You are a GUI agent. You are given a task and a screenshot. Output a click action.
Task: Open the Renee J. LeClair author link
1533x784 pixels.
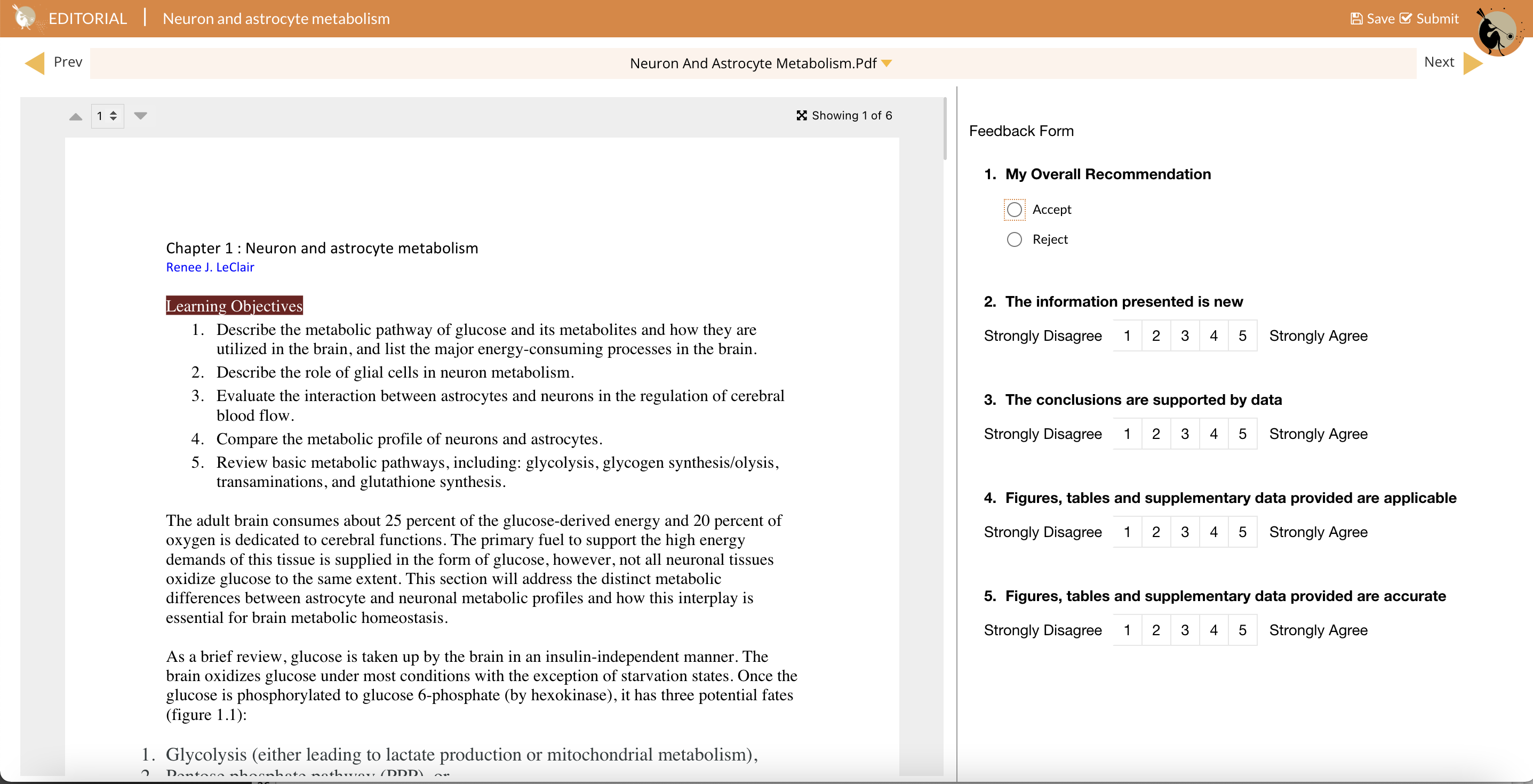click(210, 267)
